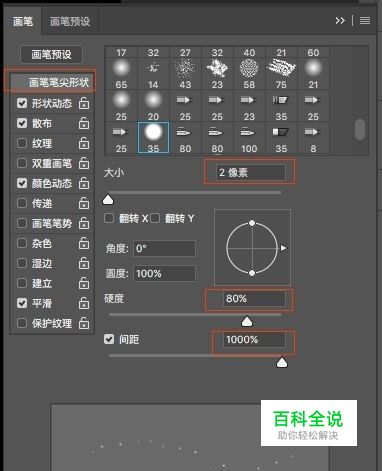This screenshot has width=382, height=471.
Task: Click the spacing field showing 1000%
Action: [x=254, y=340]
